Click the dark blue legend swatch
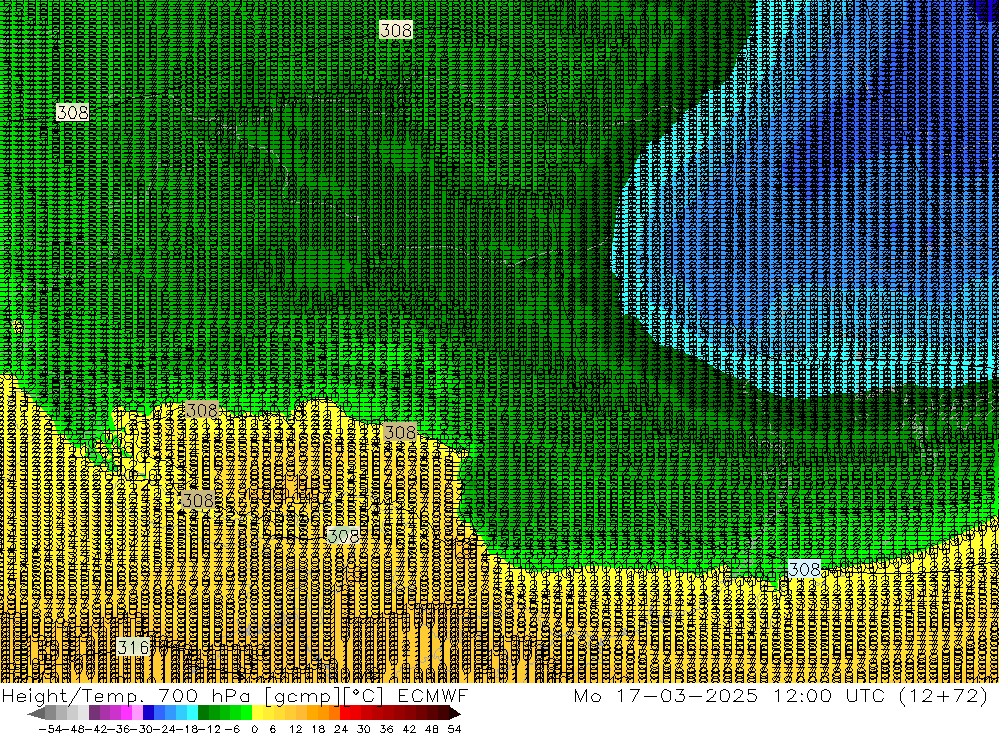Viewport: 1000px width, 733px height. 149,713
